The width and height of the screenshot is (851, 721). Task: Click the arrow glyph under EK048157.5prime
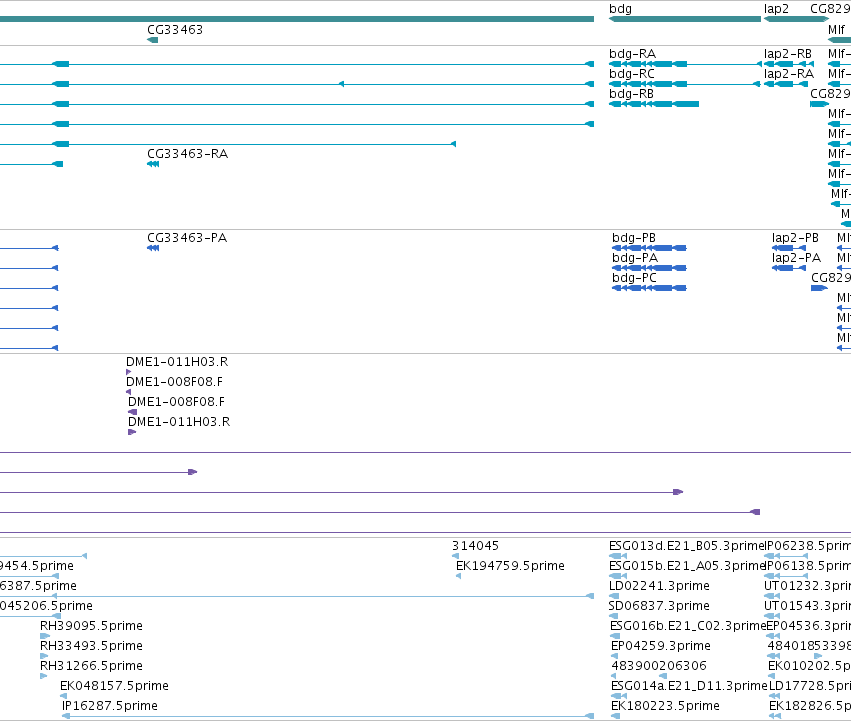click(63, 696)
